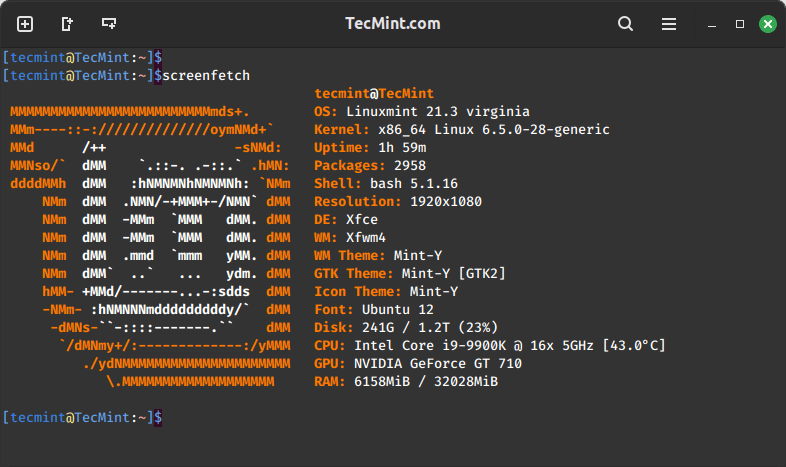This screenshot has width=786, height=467.
Task: Add a terminal below using the toolbar icon
Action: pyautogui.click(x=108, y=23)
